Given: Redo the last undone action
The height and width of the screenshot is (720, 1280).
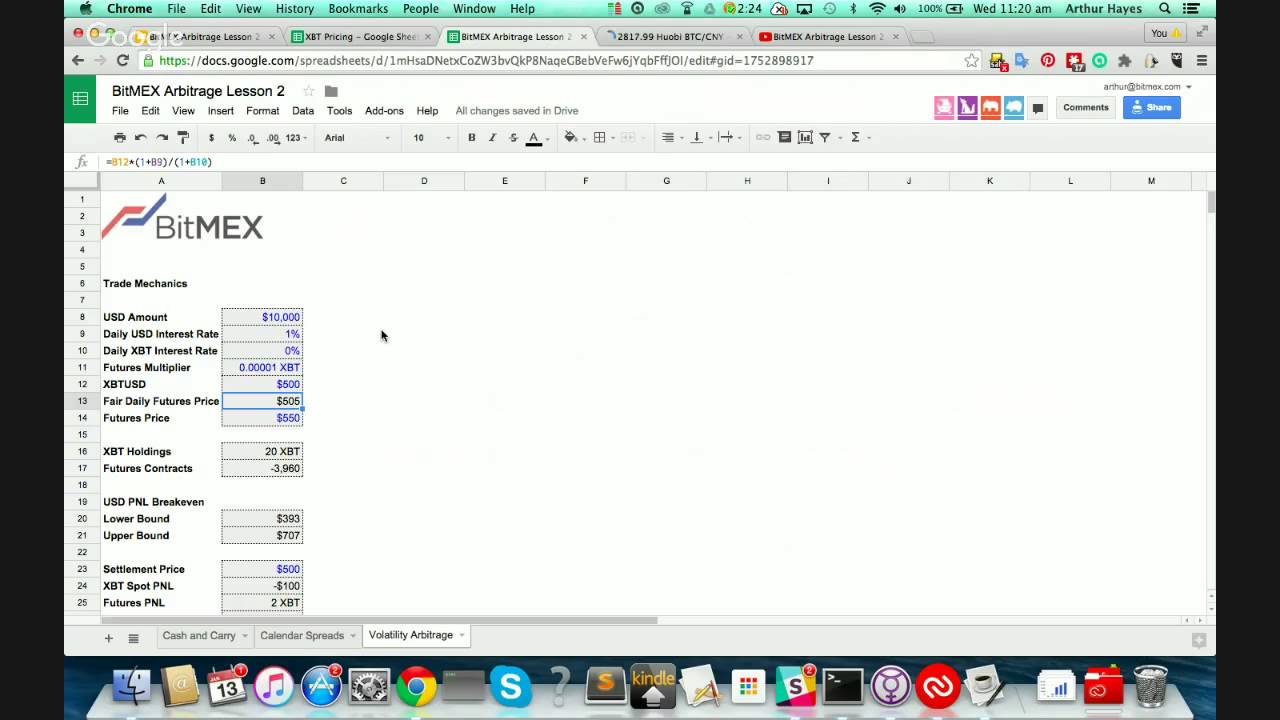Looking at the screenshot, I should [x=161, y=137].
